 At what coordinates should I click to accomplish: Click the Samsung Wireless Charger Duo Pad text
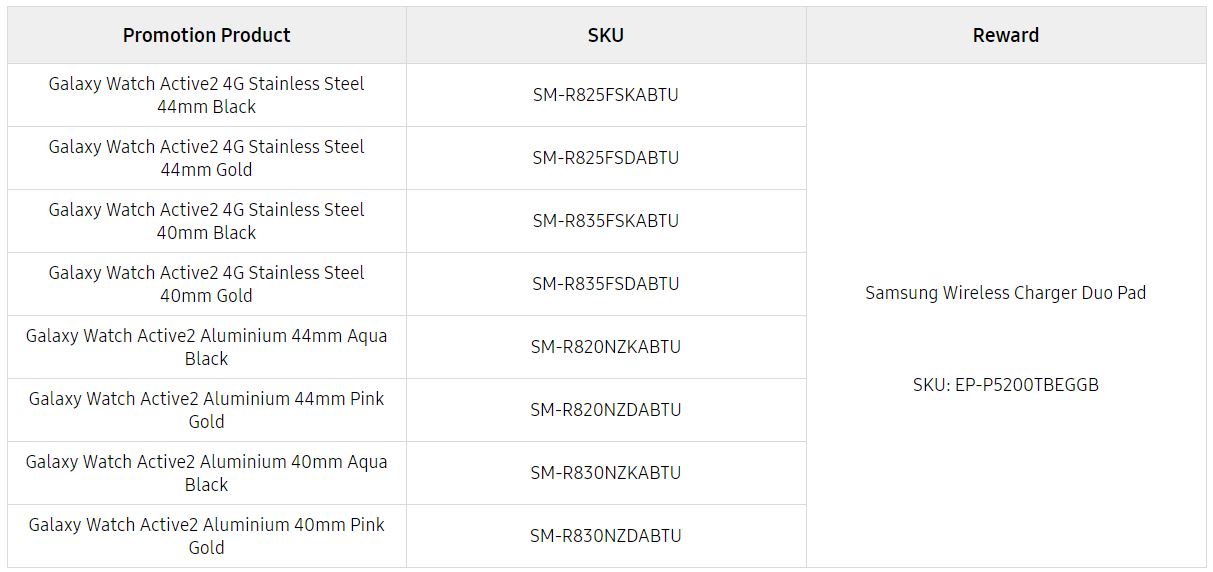[1005, 293]
